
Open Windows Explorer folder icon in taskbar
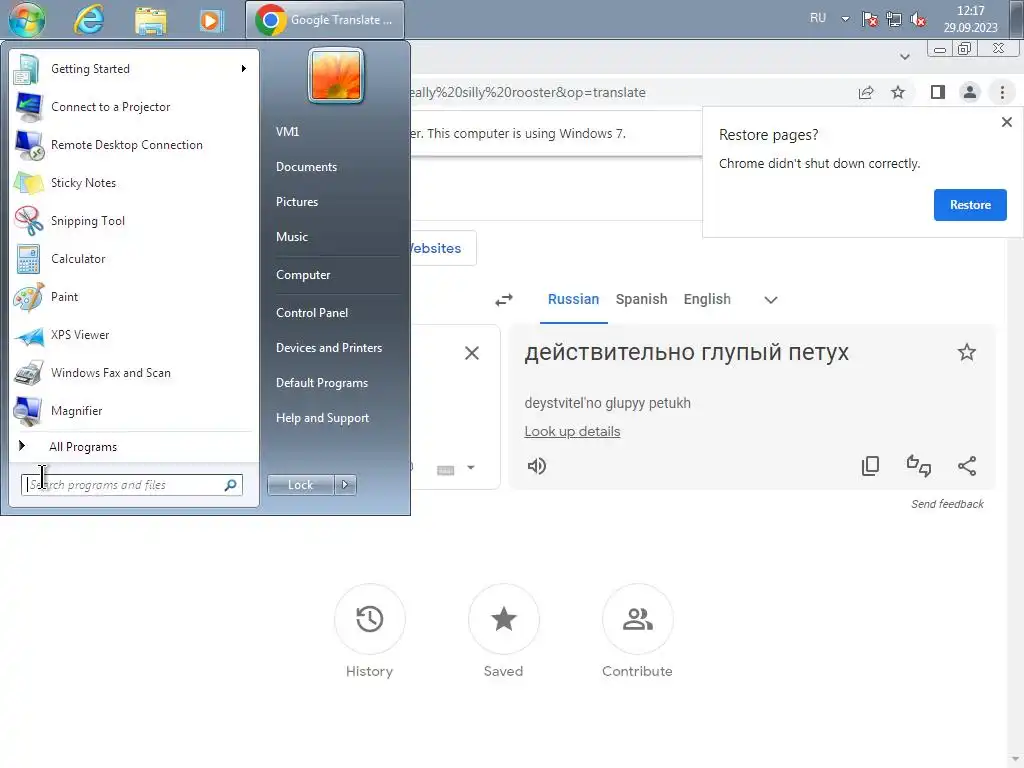point(150,20)
